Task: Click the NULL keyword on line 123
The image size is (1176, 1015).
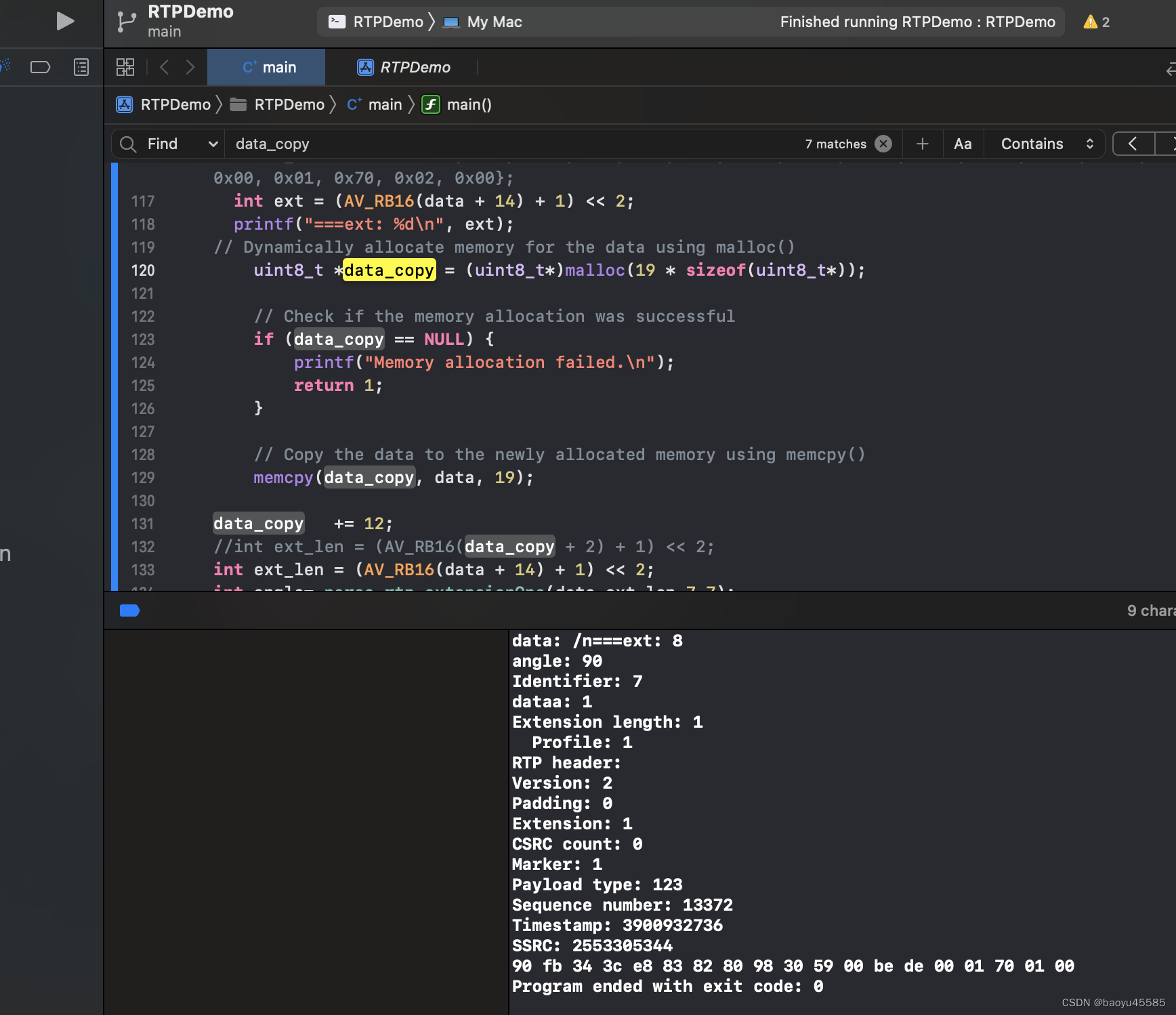Action: tap(444, 339)
